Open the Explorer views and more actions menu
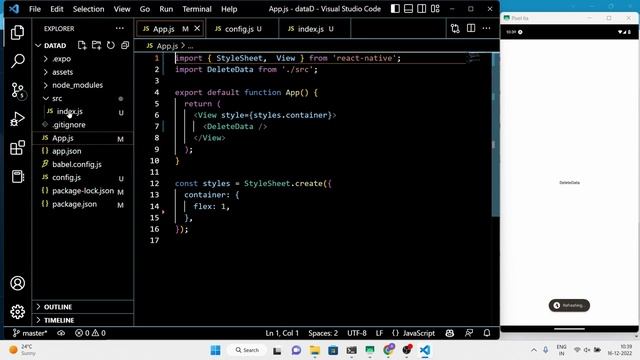This screenshot has height=360, width=640. point(120,29)
